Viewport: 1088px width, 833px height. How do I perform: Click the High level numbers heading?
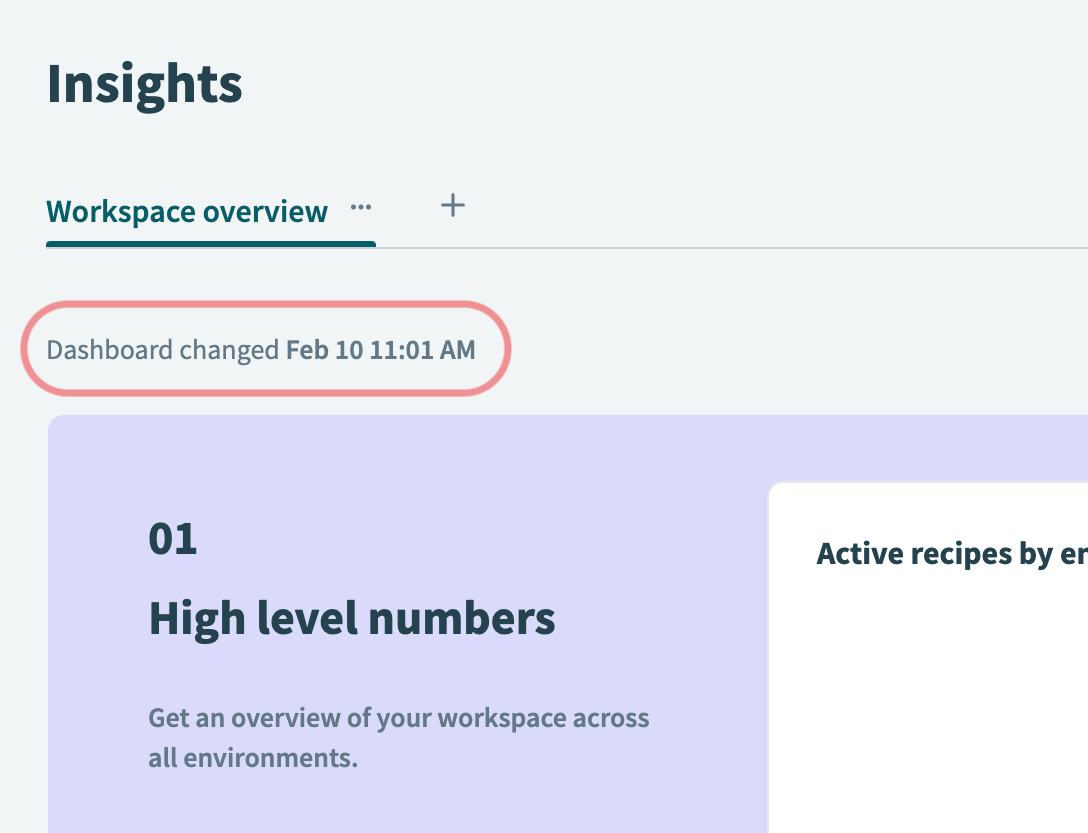[x=352, y=619]
